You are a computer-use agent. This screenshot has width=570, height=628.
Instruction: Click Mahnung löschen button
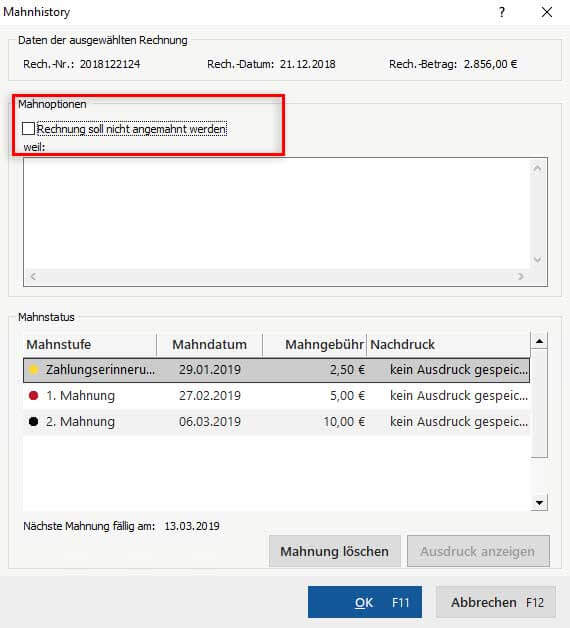point(334,551)
